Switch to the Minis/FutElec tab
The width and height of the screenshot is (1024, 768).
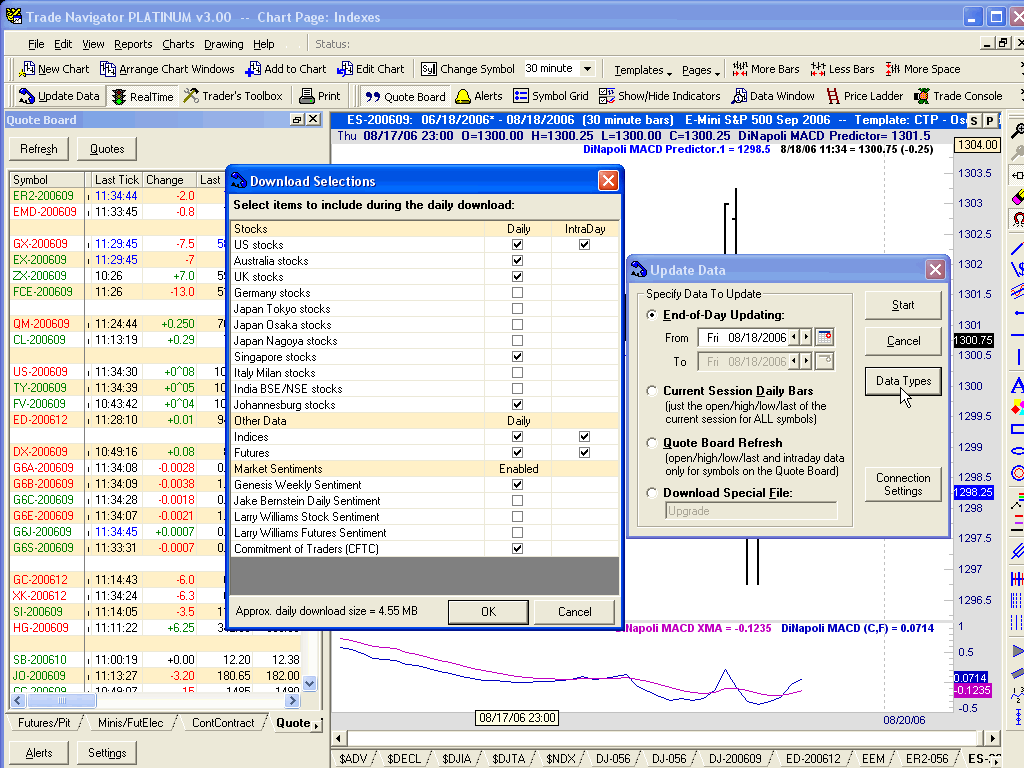pyautogui.click(x=131, y=723)
